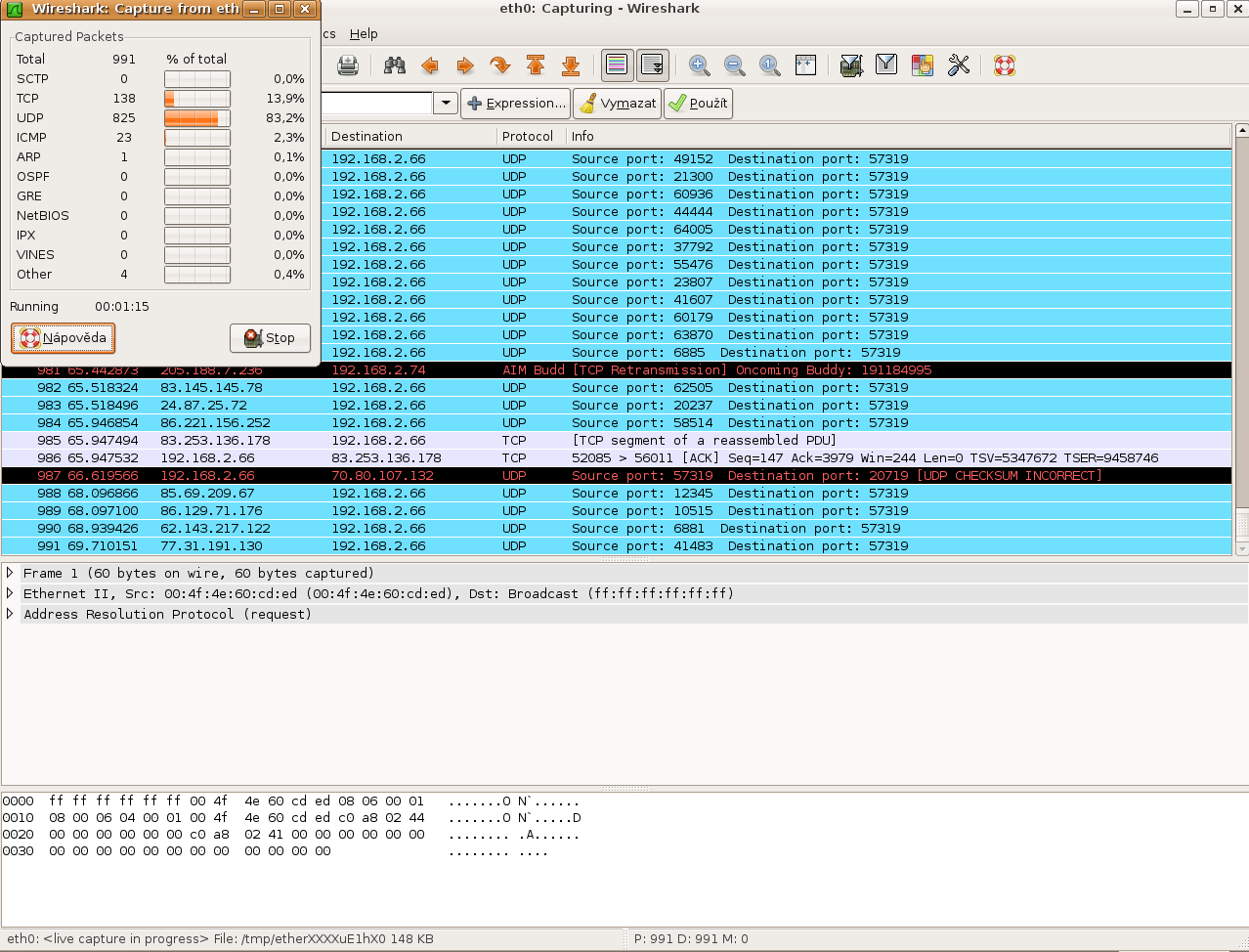Viewport: 1249px width, 952px height.
Task: Reset zoom to normal size with 1:1 magnifier
Action: pos(770,65)
